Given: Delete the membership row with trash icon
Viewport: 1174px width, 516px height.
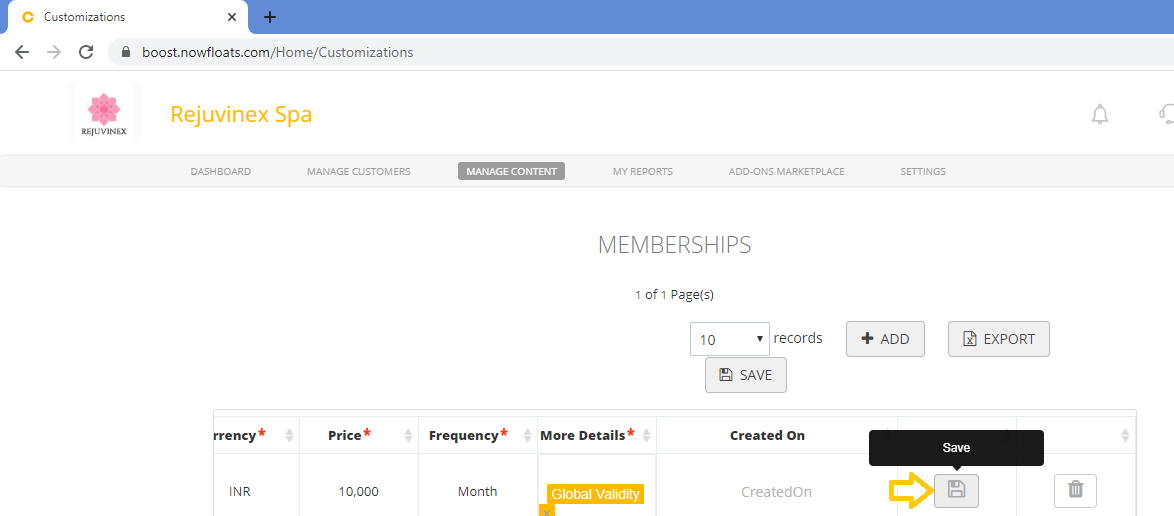Looking at the screenshot, I should tap(1075, 491).
